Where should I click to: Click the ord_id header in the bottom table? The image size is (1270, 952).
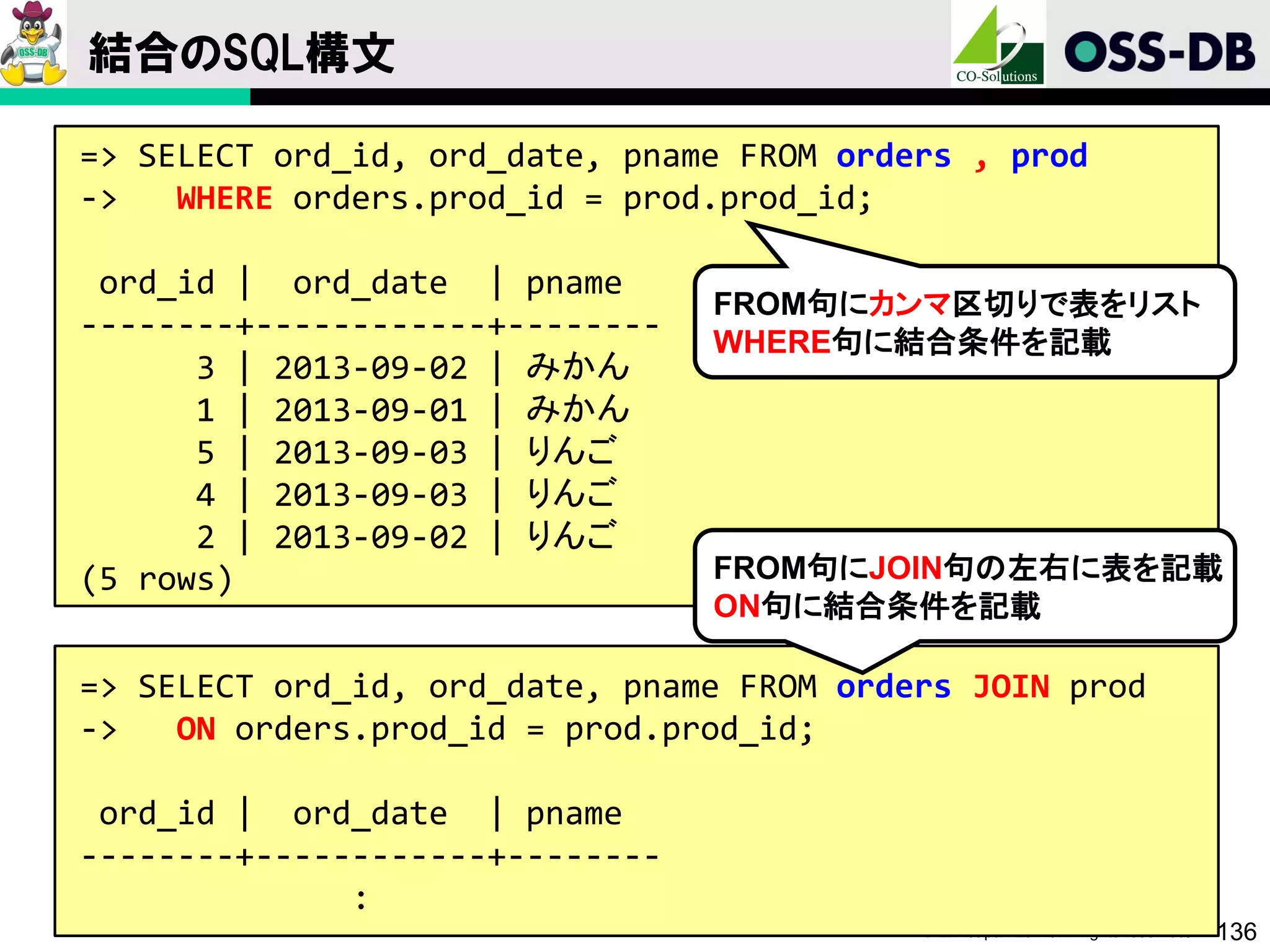tap(157, 814)
